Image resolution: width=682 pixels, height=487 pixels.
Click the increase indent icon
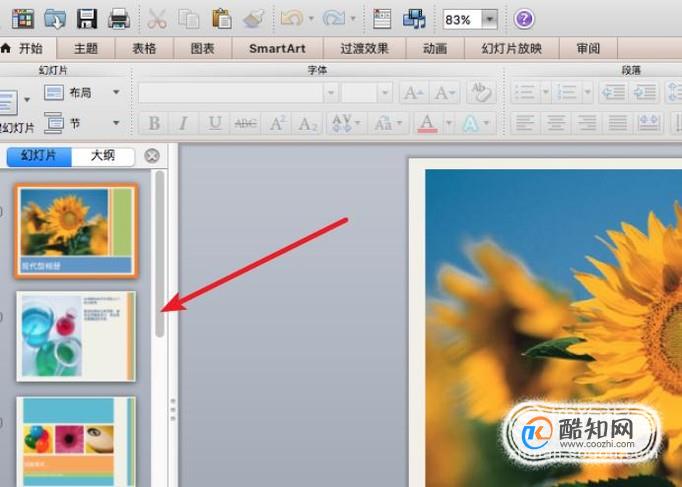click(645, 93)
